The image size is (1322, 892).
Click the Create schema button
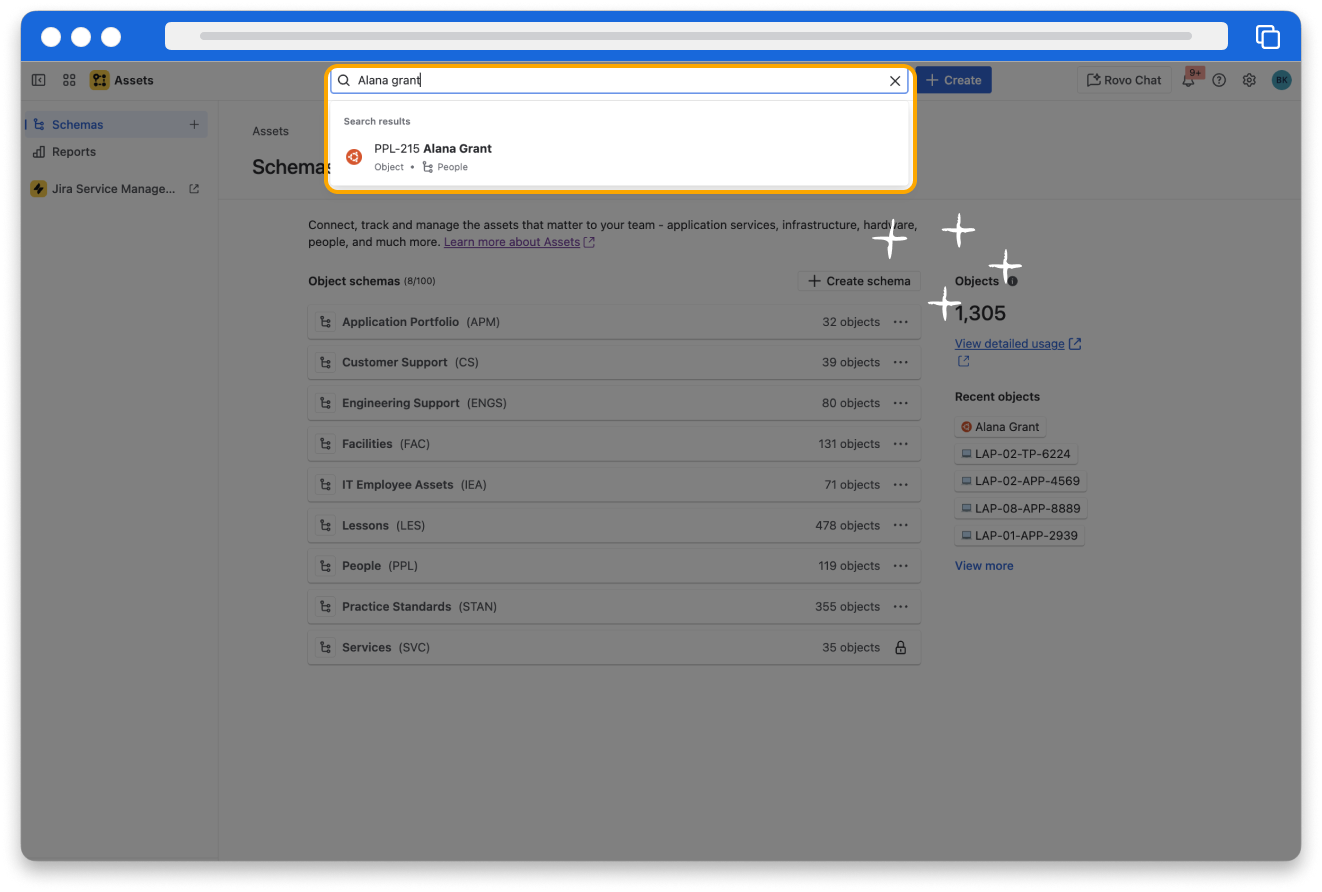click(859, 281)
